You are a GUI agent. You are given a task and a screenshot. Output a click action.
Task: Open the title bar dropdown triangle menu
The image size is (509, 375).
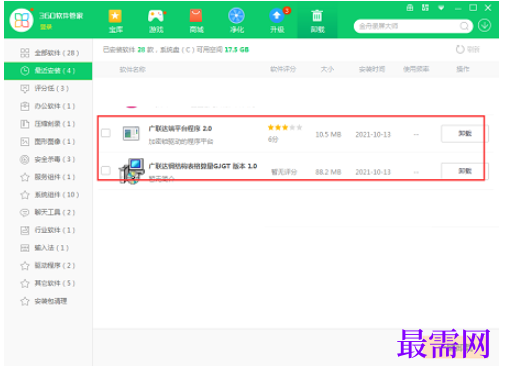(x=441, y=8)
